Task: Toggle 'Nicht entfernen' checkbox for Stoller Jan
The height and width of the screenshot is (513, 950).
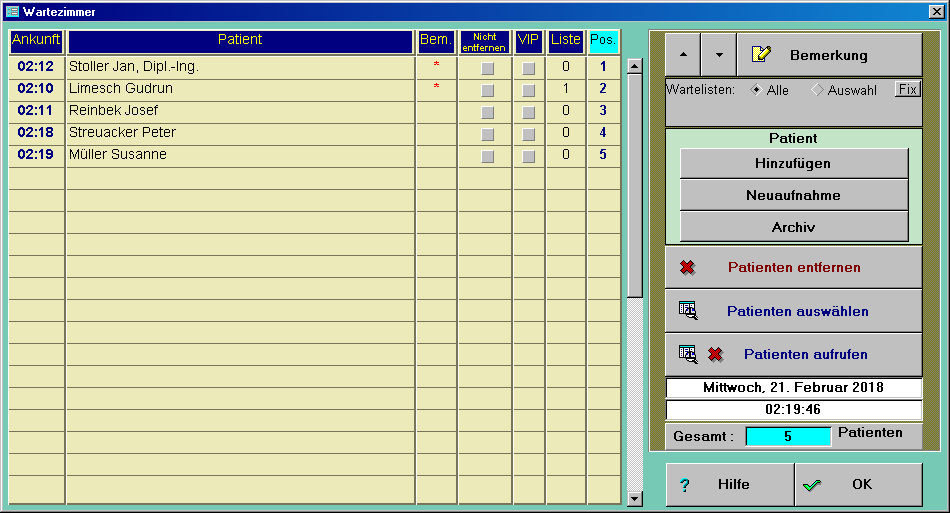Action: click(x=487, y=69)
